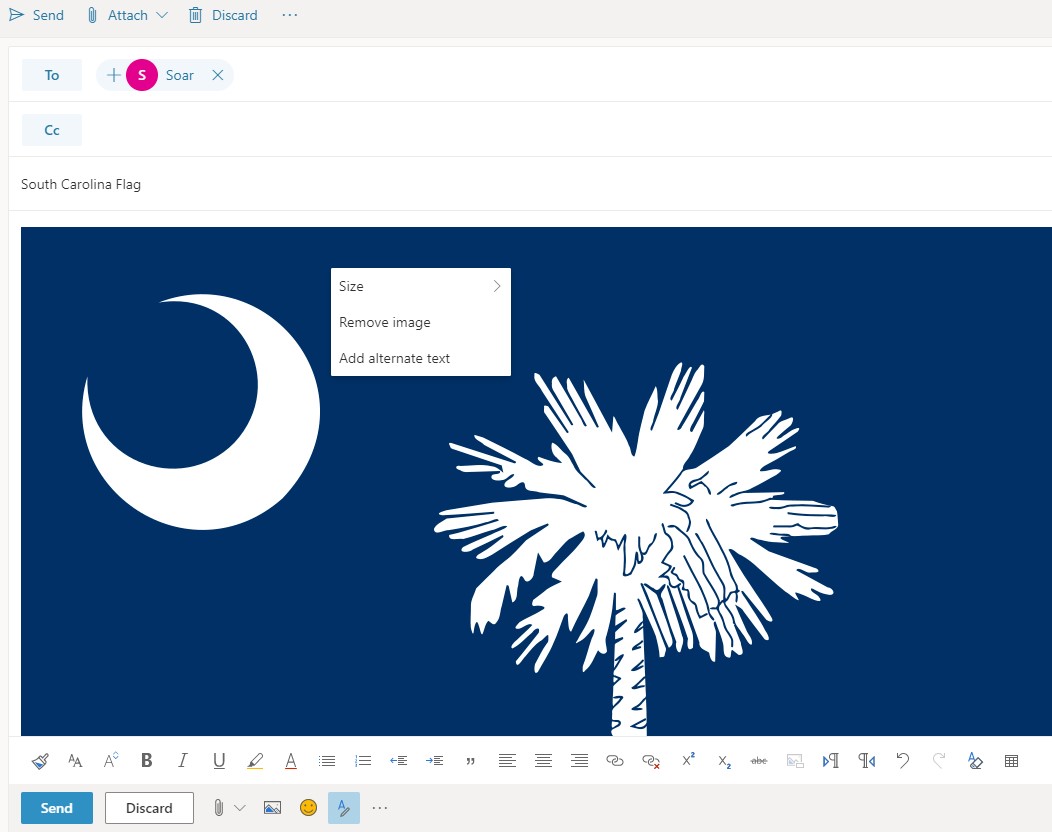This screenshot has width=1052, height=832.
Task: Apply superscript formatting
Action: point(688,760)
